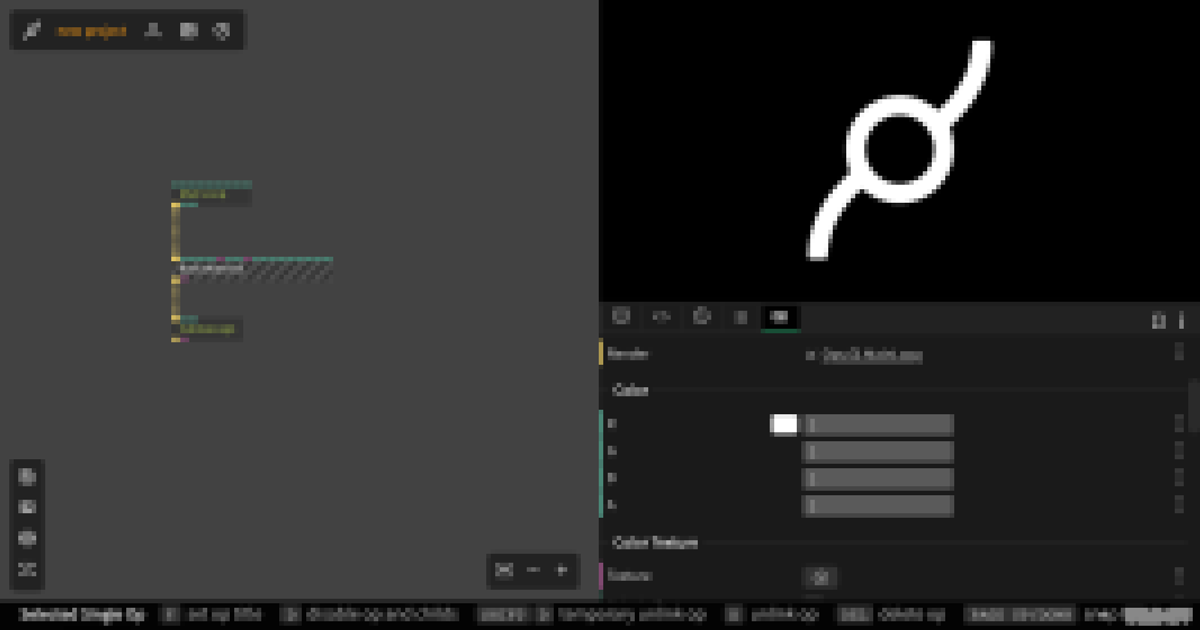This screenshot has height=630, width=1200.
Task: Click the bottom icon in the patch's left sidebar
Action: pyautogui.click(x=28, y=569)
